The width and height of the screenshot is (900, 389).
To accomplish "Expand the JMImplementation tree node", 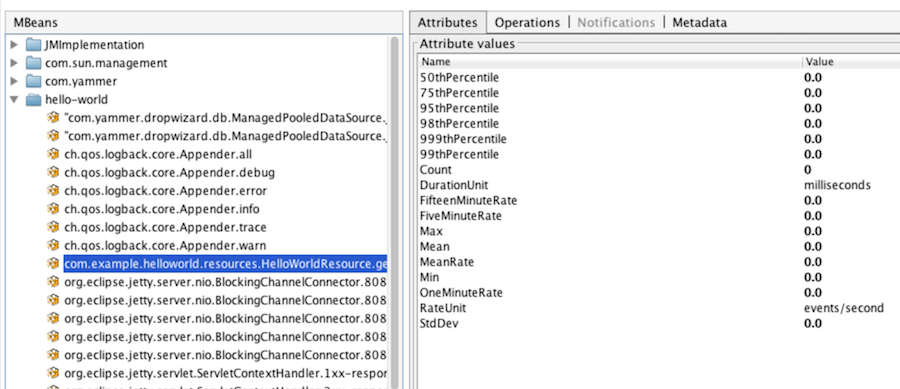I will (x=14, y=45).
